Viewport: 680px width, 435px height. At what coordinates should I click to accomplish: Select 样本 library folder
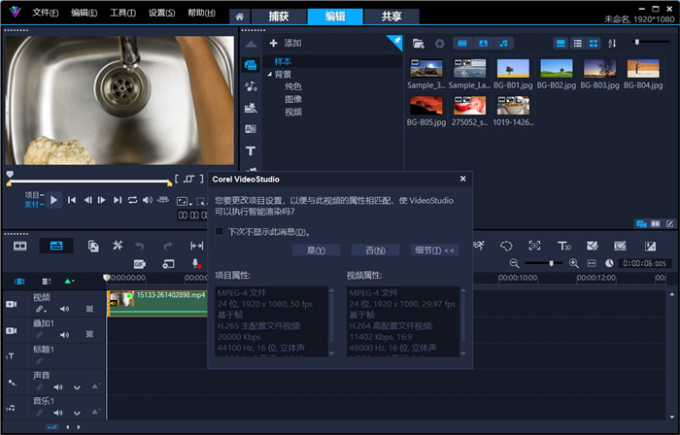pyautogui.click(x=283, y=62)
